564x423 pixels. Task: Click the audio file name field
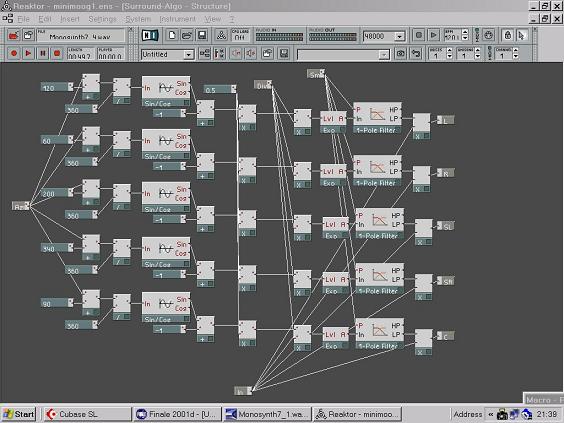(81, 36)
